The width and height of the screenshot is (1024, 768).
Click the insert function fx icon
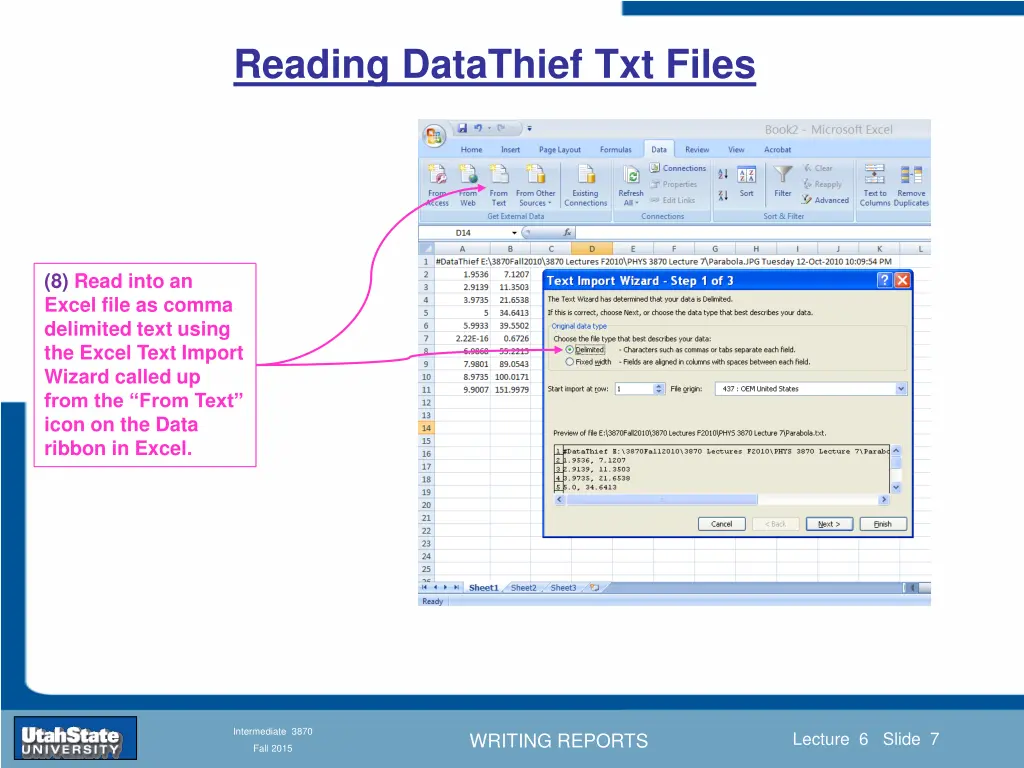[567, 232]
